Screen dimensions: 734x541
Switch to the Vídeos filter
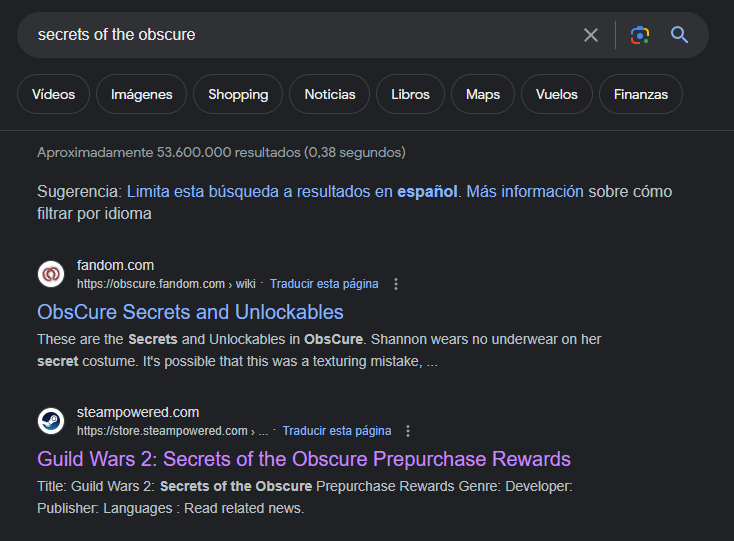(53, 94)
